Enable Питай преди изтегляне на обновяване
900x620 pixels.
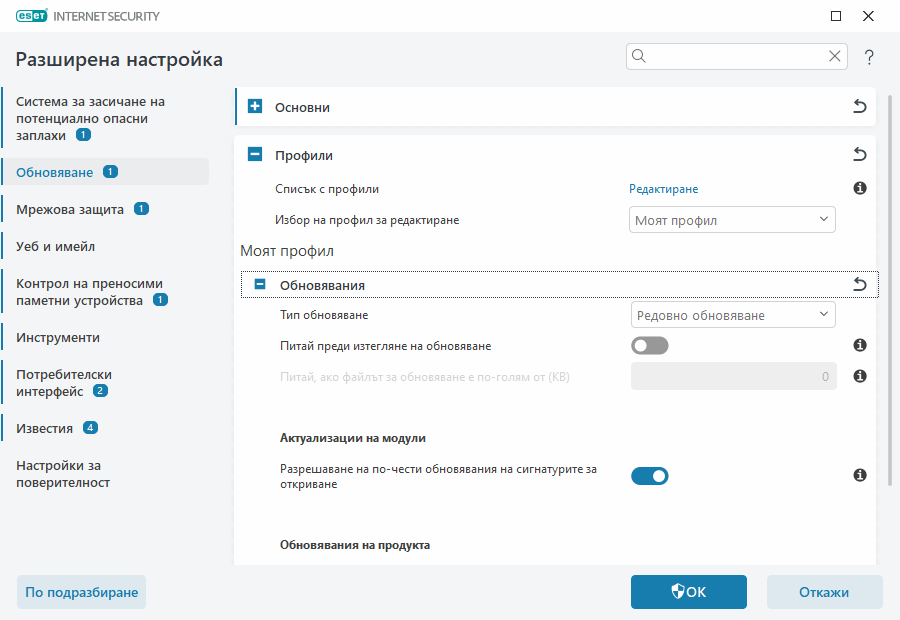[x=649, y=345]
